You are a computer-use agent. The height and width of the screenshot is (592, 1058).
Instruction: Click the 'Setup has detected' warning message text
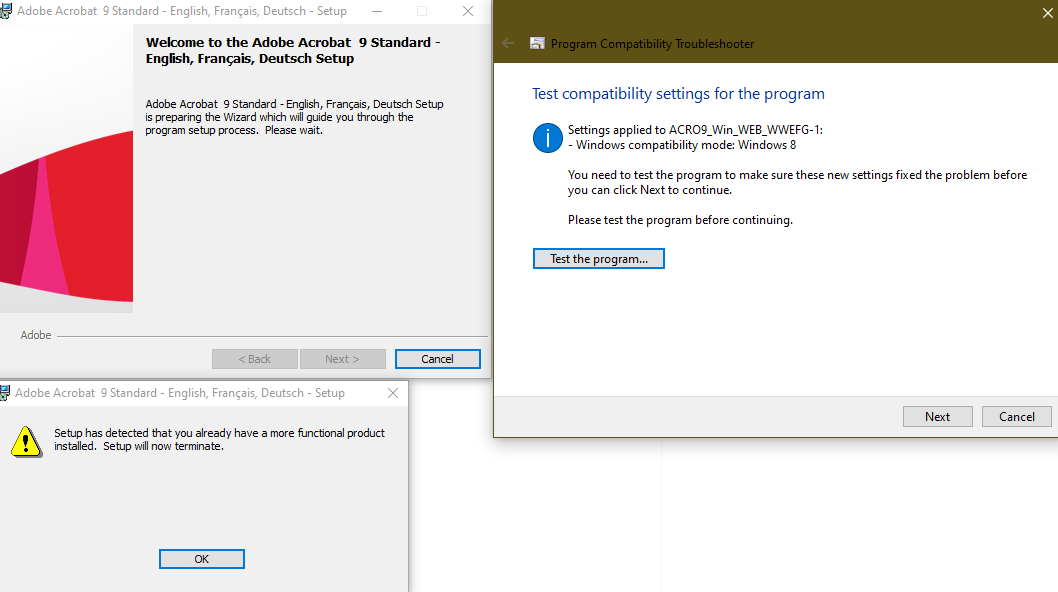pos(219,439)
